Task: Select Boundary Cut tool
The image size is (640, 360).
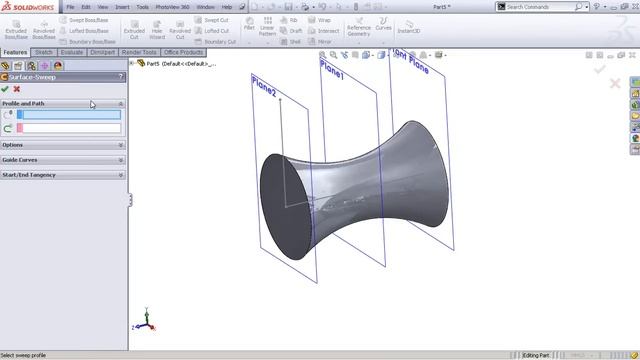Action: point(215,42)
